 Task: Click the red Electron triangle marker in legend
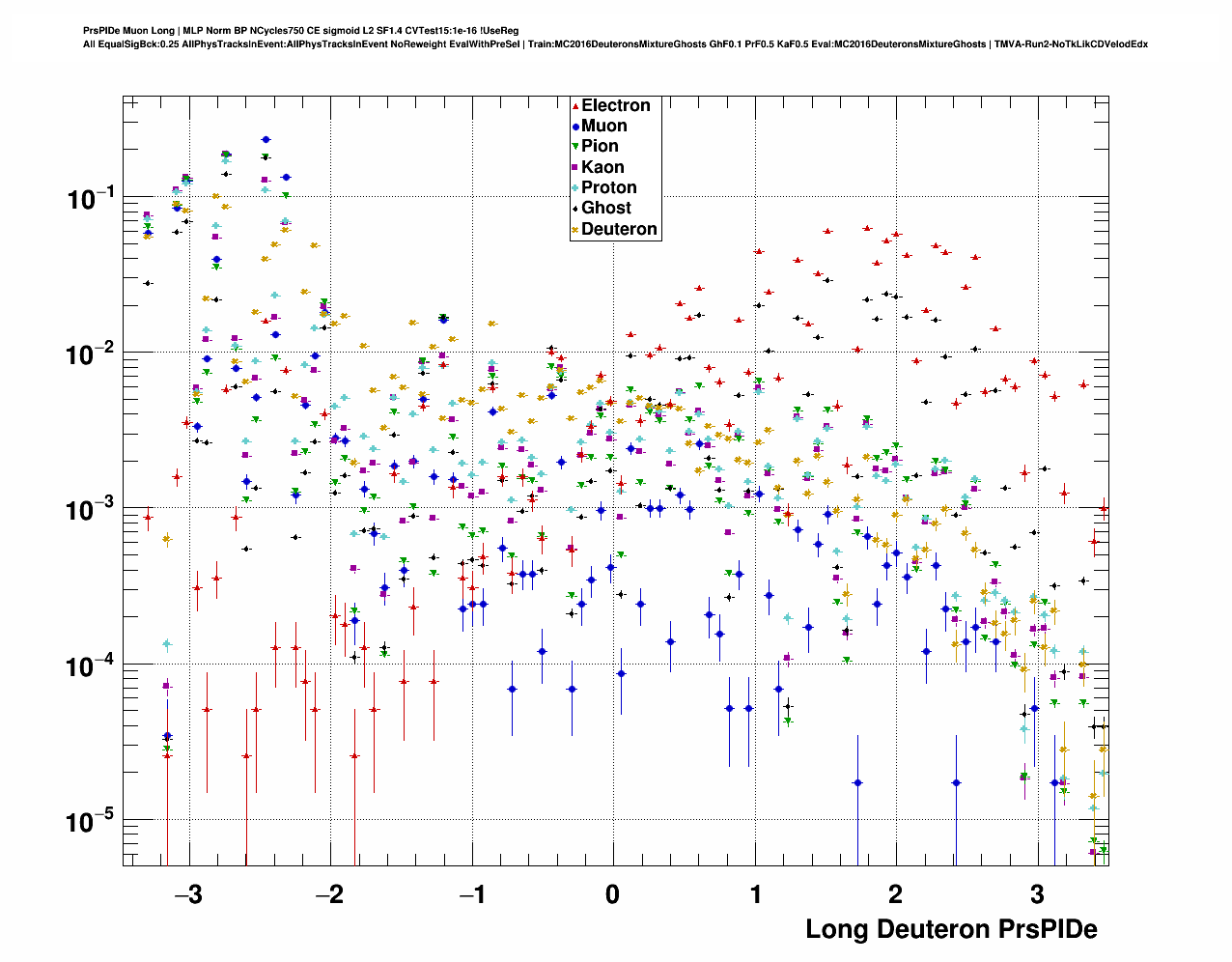pos(575,106)
